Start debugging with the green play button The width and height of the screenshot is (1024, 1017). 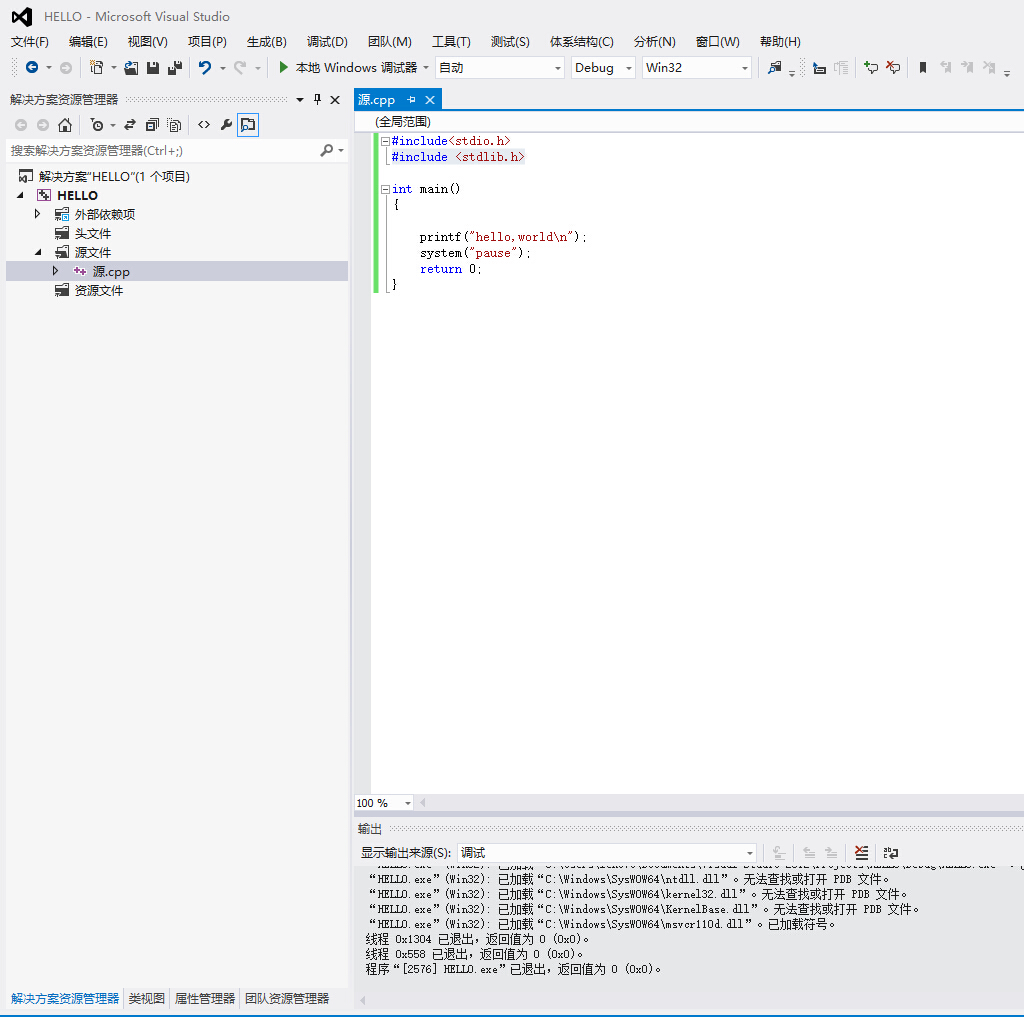[284, 68]
